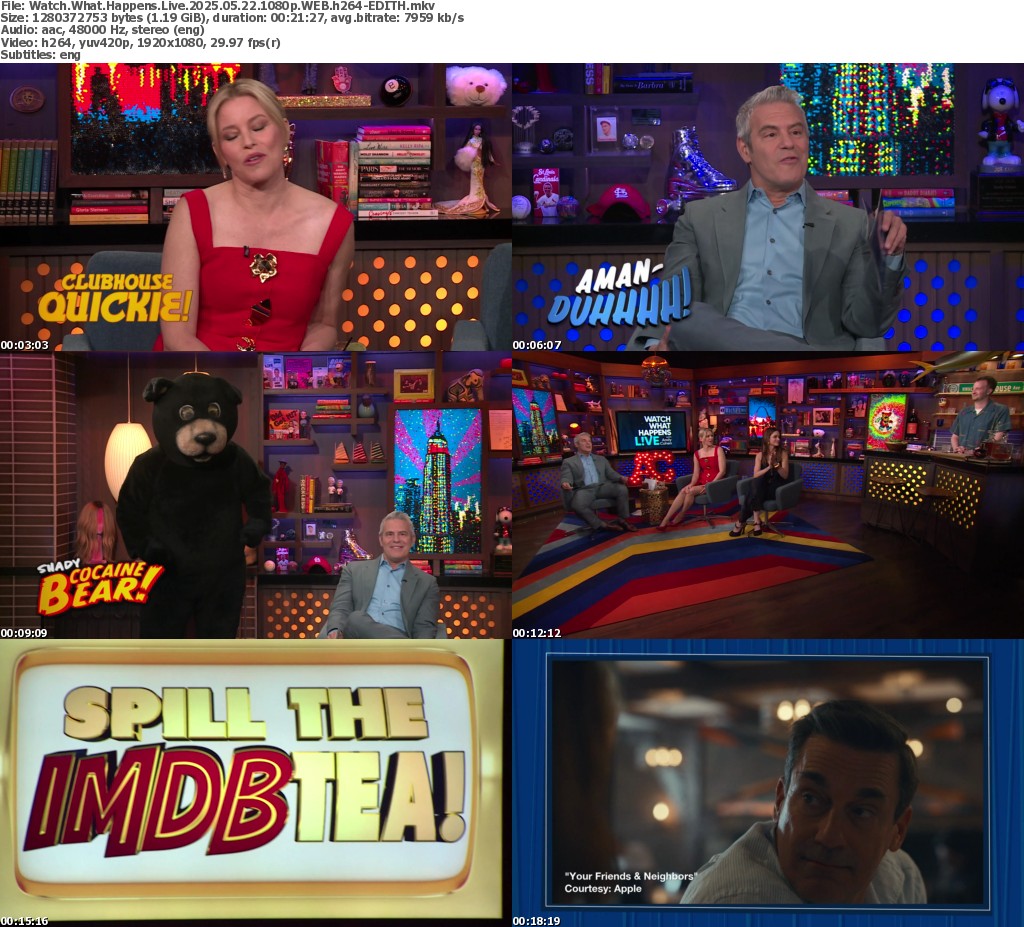Viewport: 1024px width, 927px height.
Task: Open the thumbnail with the Clubhouse Quickie graphic
Action: (x=256, y=207)
